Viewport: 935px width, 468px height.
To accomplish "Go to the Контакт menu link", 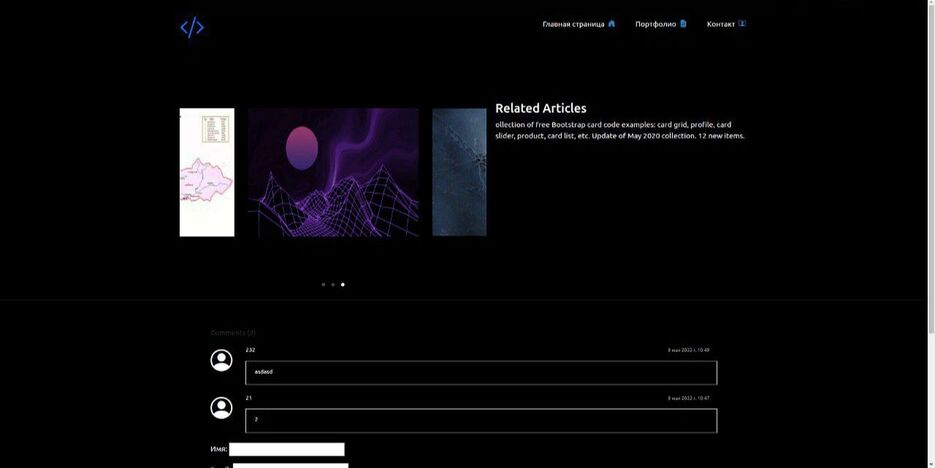I will tap(720, 24).
